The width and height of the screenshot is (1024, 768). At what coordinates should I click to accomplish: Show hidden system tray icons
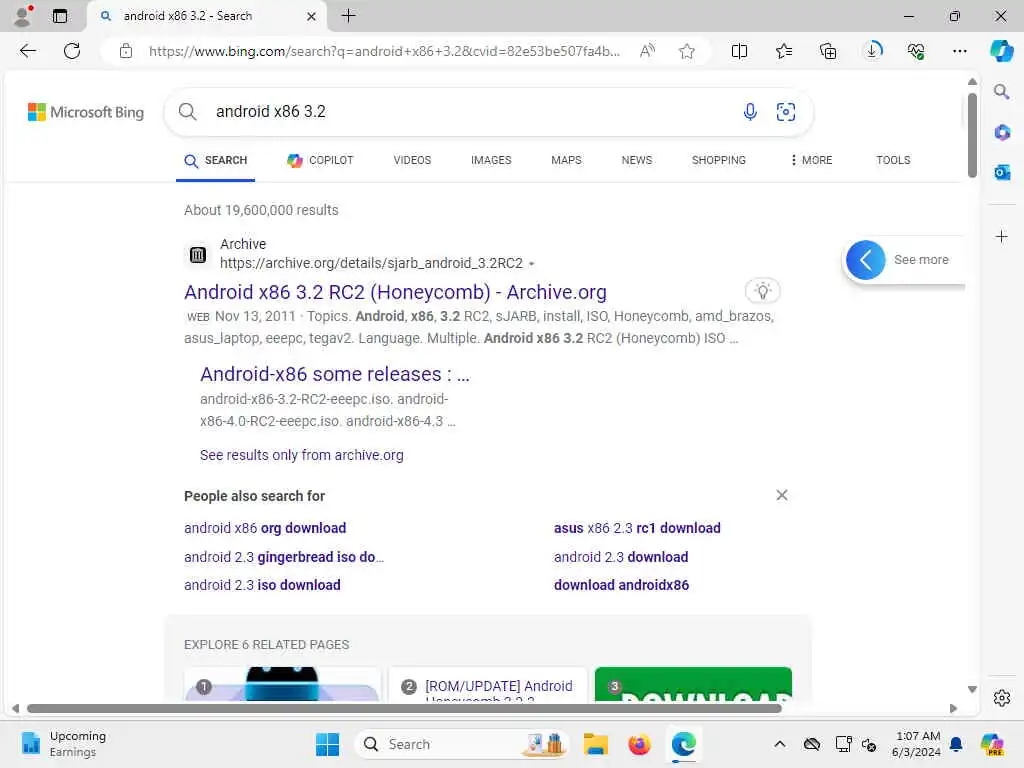[780, 744]
